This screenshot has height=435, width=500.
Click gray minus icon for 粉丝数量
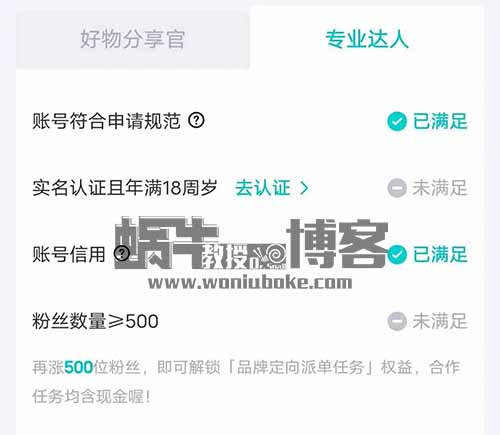pos(397,321)
